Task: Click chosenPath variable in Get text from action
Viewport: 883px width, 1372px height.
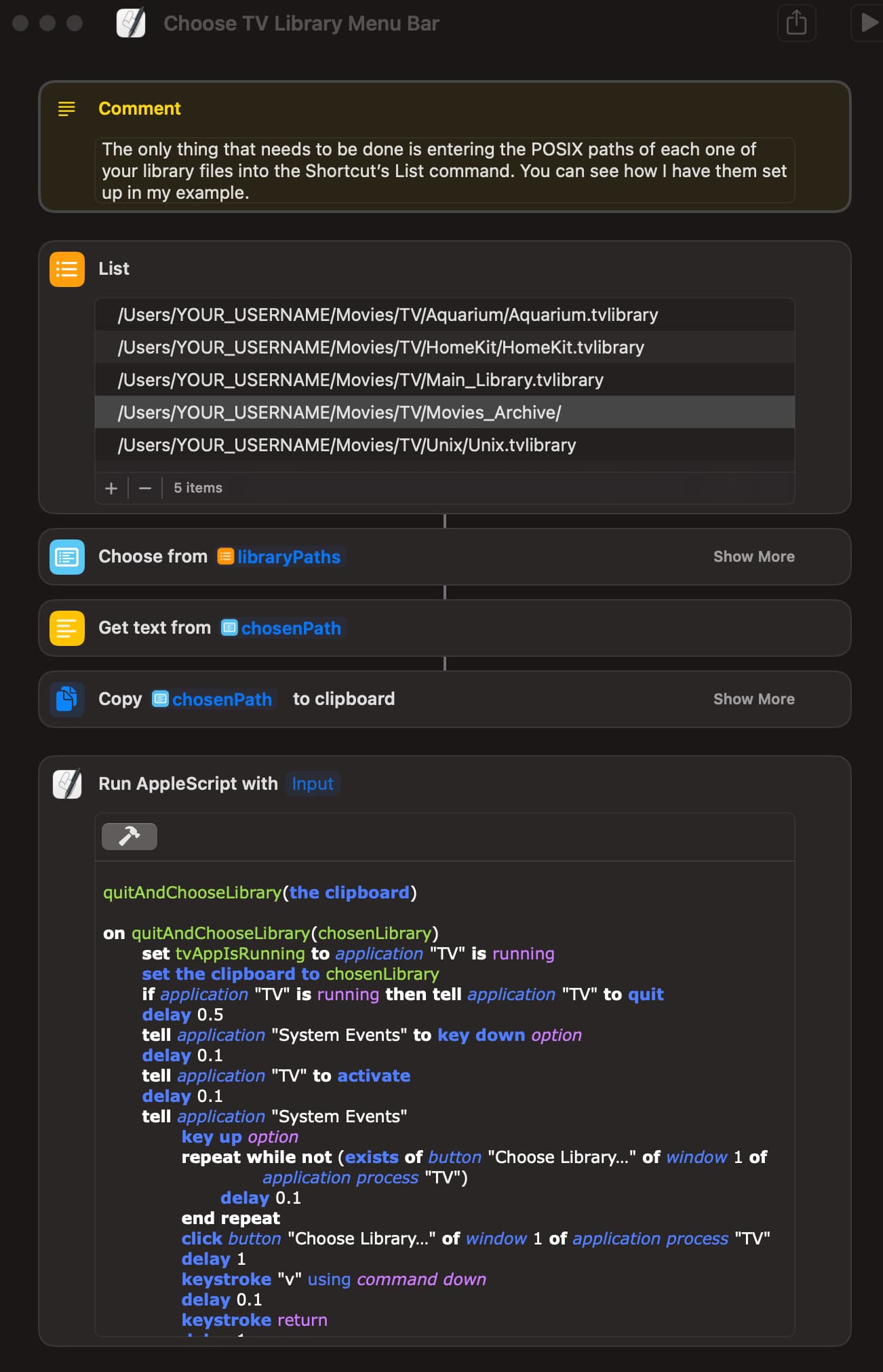Action: pyautogui.click(x=281, y=628)
